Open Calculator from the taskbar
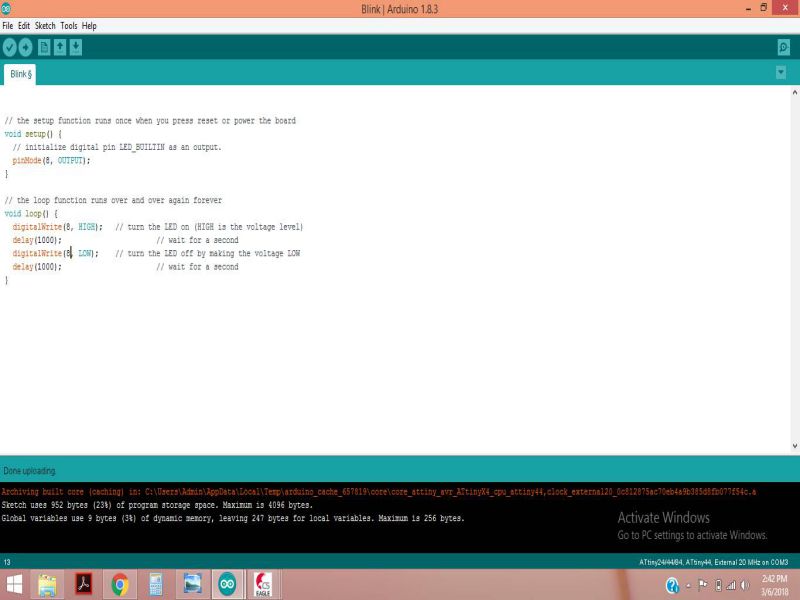Screen dimensions: 800x600 [x=156, y=584]
